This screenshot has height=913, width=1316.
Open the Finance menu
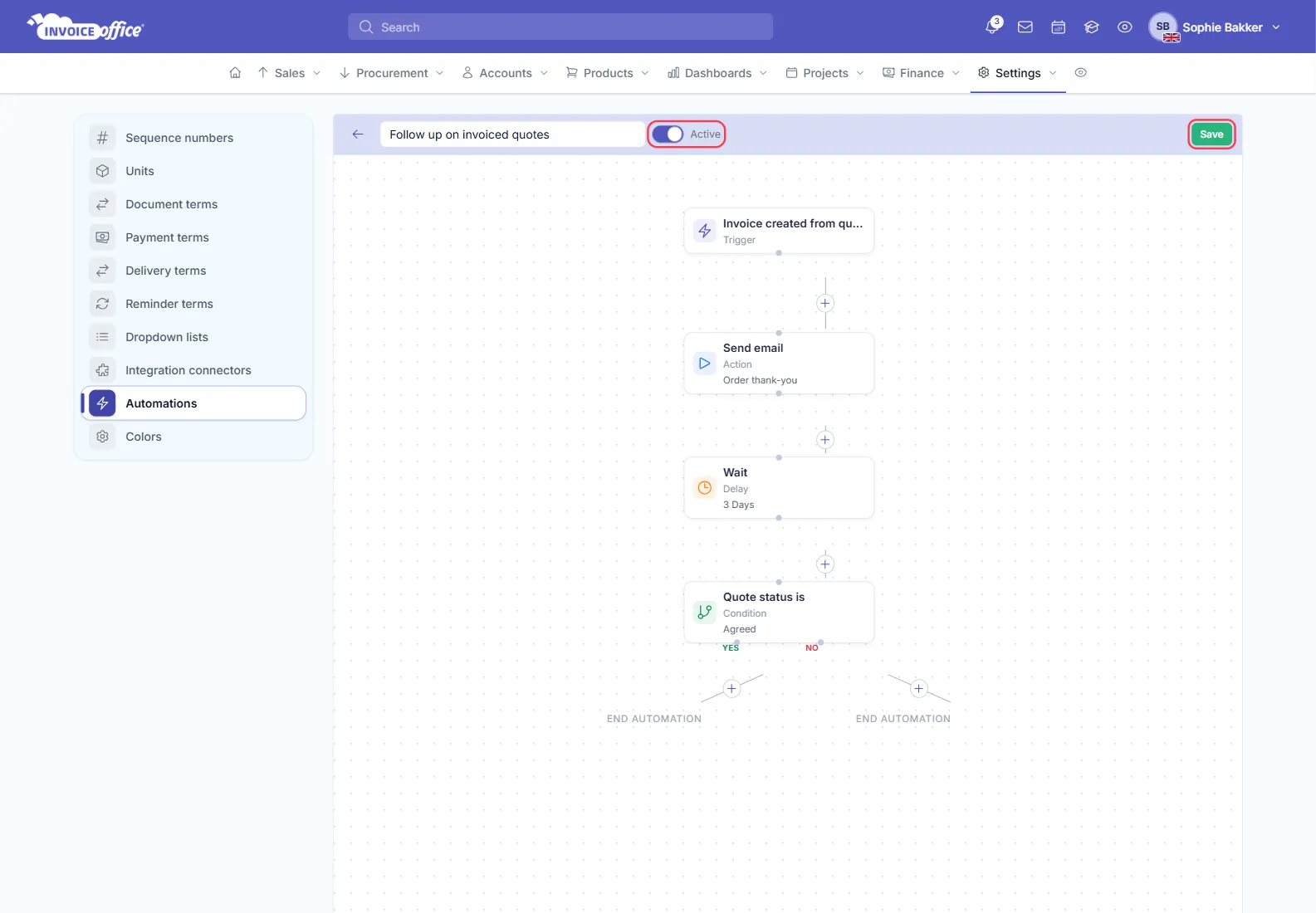(x=922, y=73)
